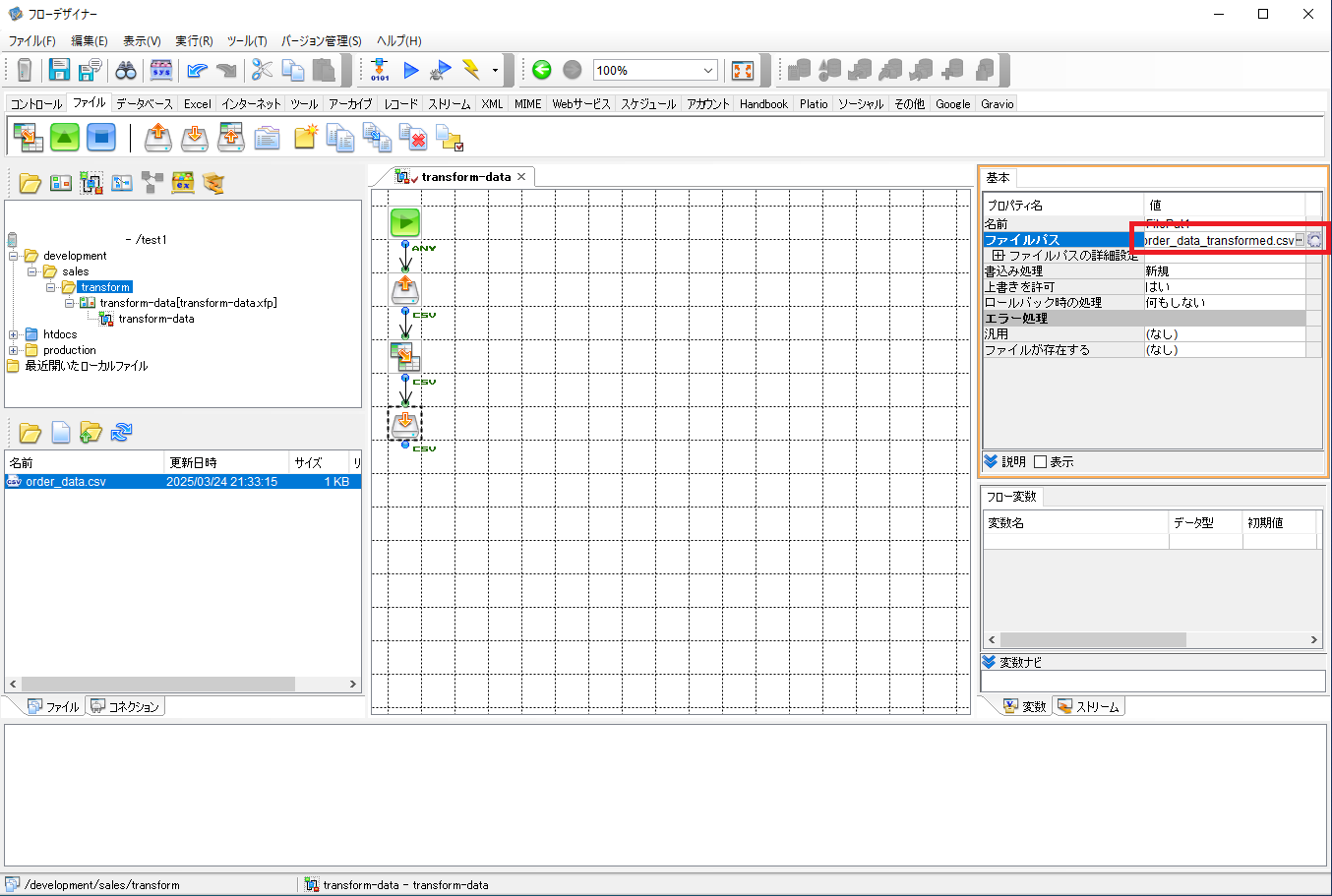Click the Copy documents toolbar icon
The image size is (1332, 896).
(293, 70)
